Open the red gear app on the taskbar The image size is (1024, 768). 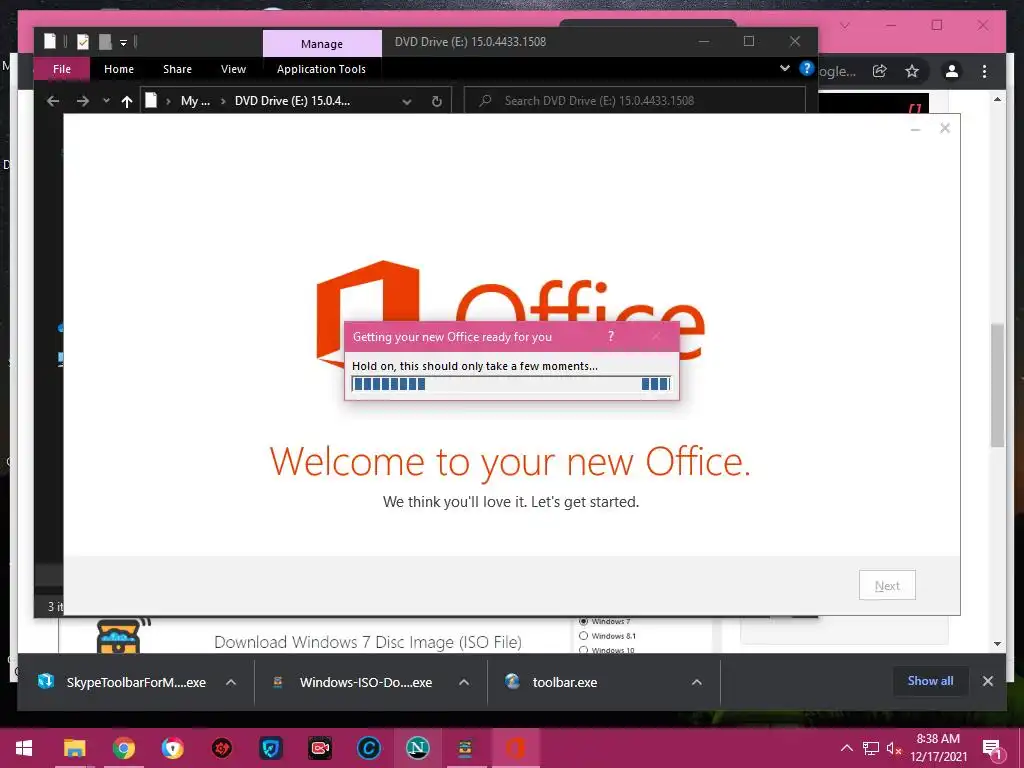tap(221, 748)
